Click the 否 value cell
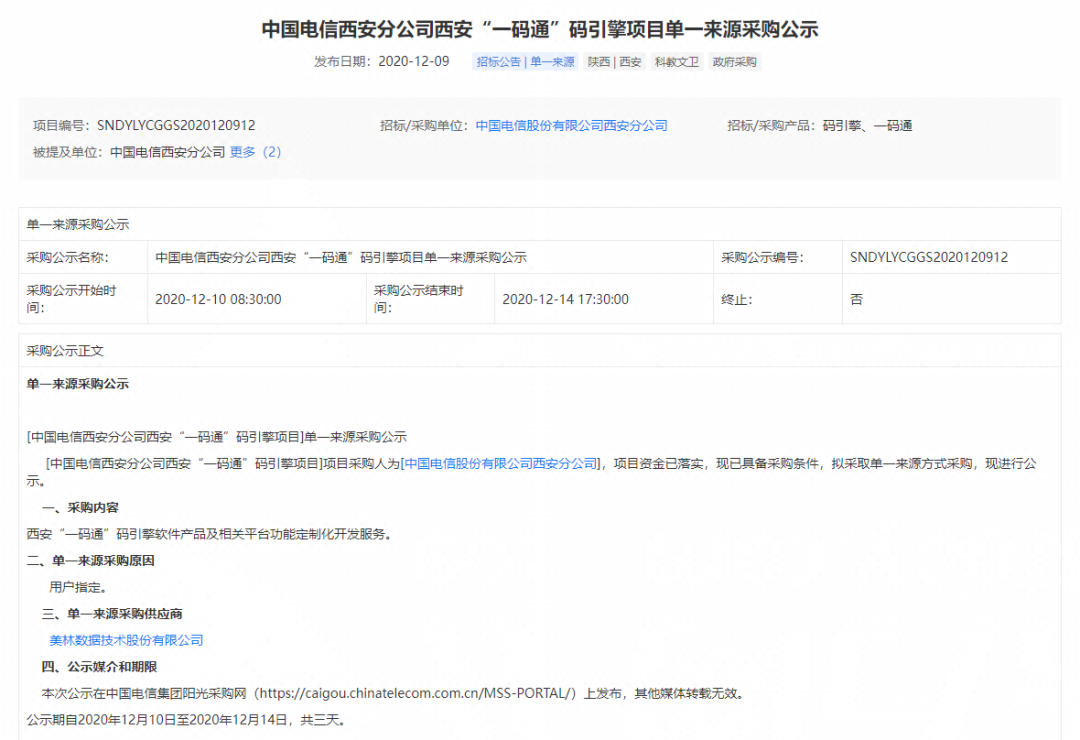1080x740 pixels. coord(951,298)
